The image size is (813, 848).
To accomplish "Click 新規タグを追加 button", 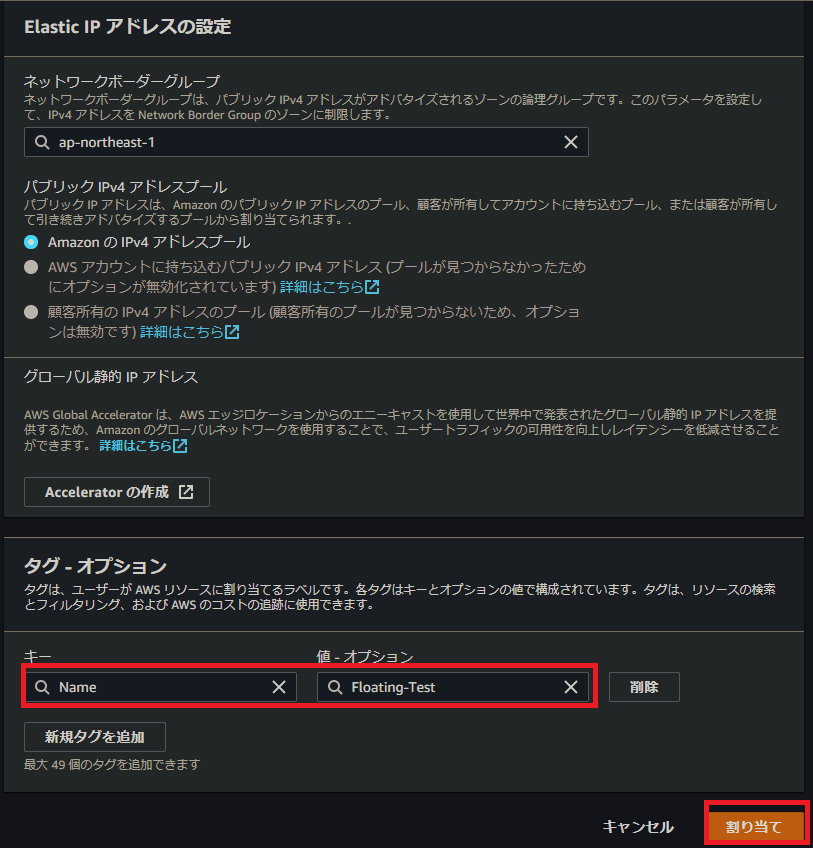I will (95, 737).
